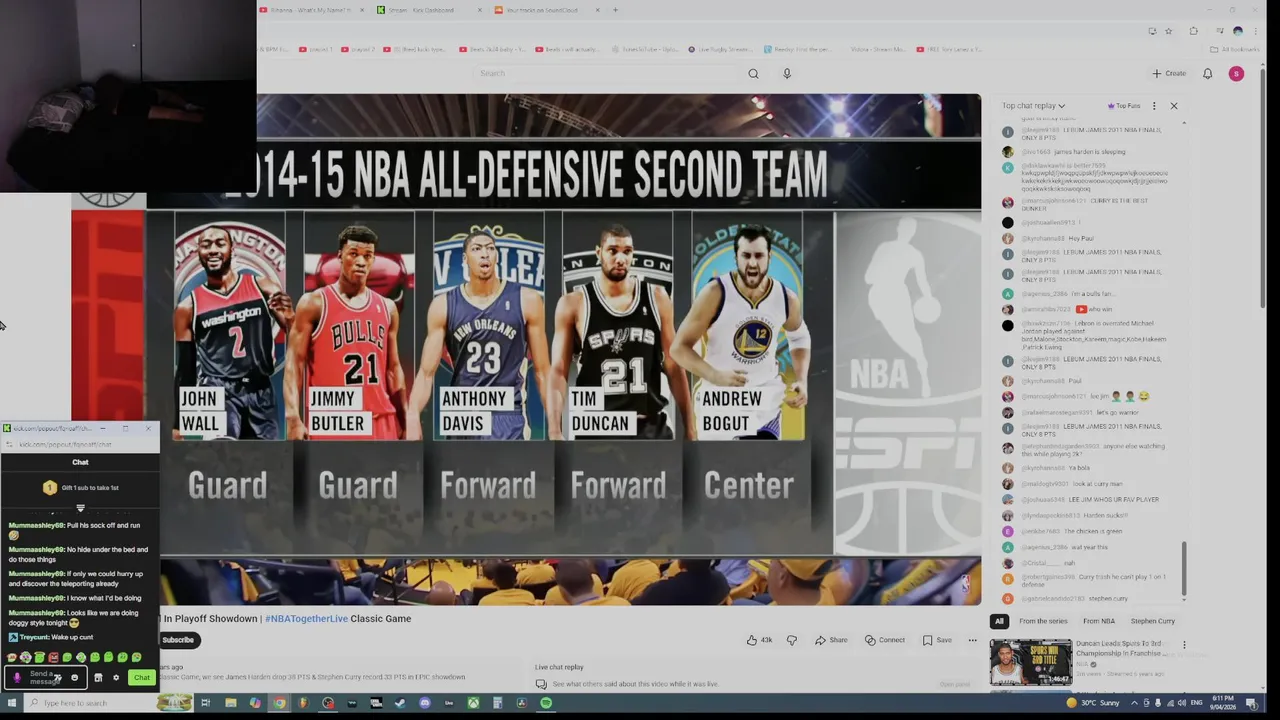The width and height of the screenshot is (1280, 720).
Task: Open the Open panel chat replay button
Action: 955,684
